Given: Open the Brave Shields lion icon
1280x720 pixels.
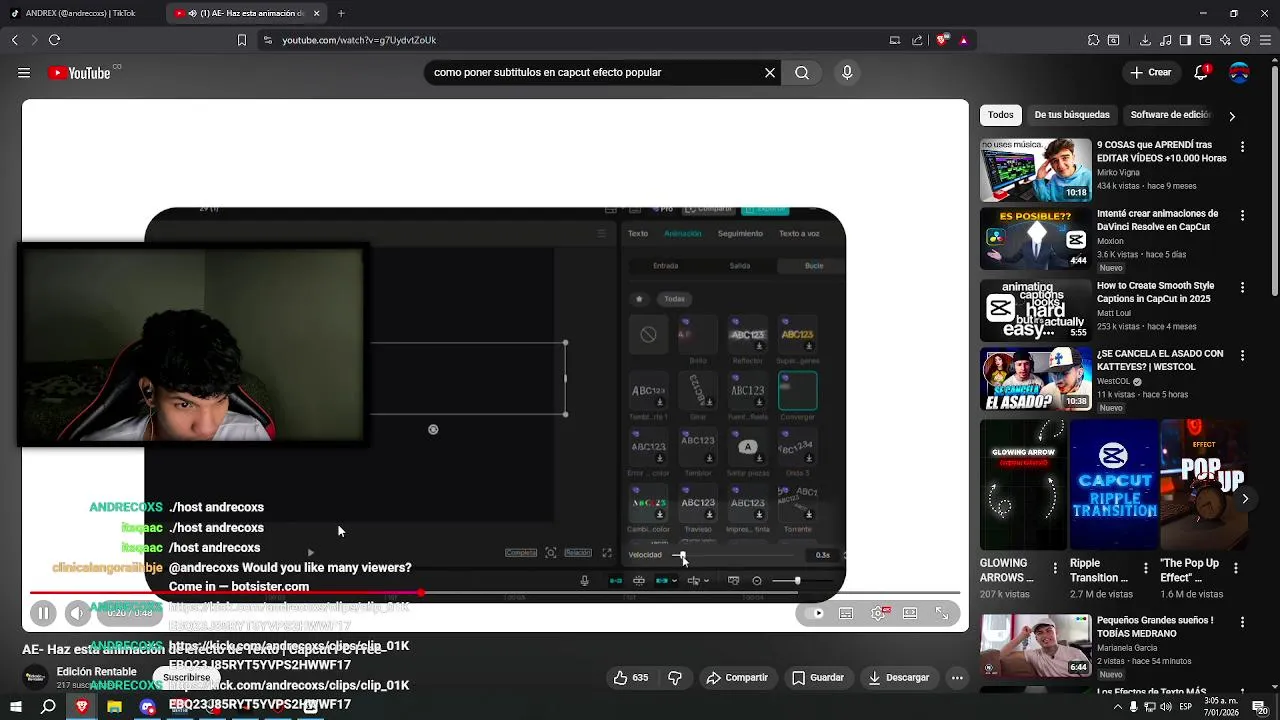Looking at the screenshot, I should [x=942, y=40].
